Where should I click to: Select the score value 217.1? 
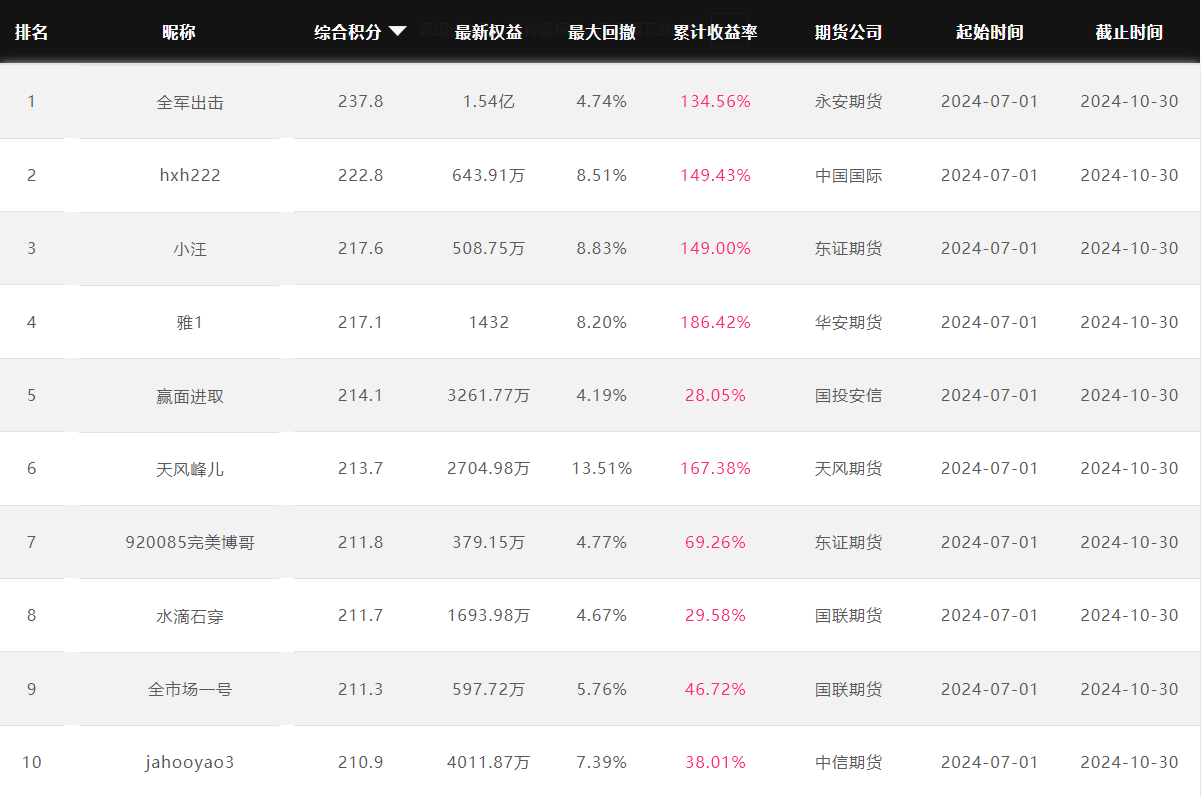click(361, 322)
